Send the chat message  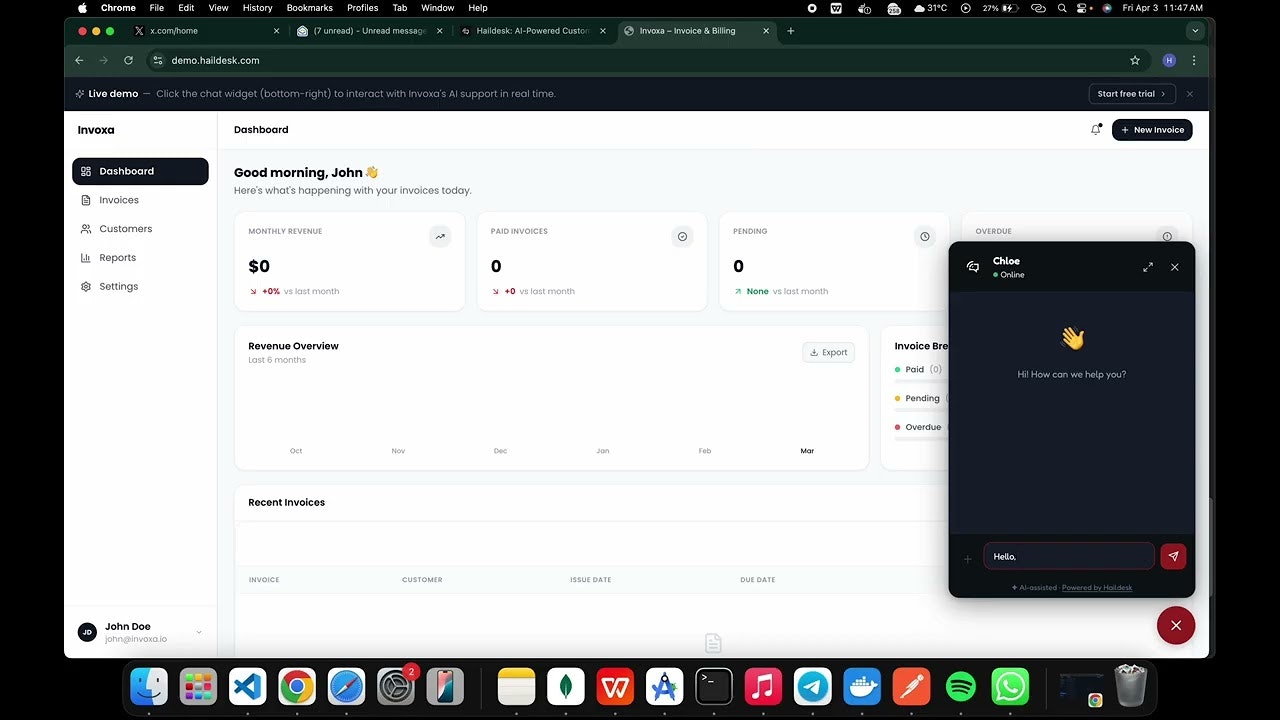click(1173, 556)
